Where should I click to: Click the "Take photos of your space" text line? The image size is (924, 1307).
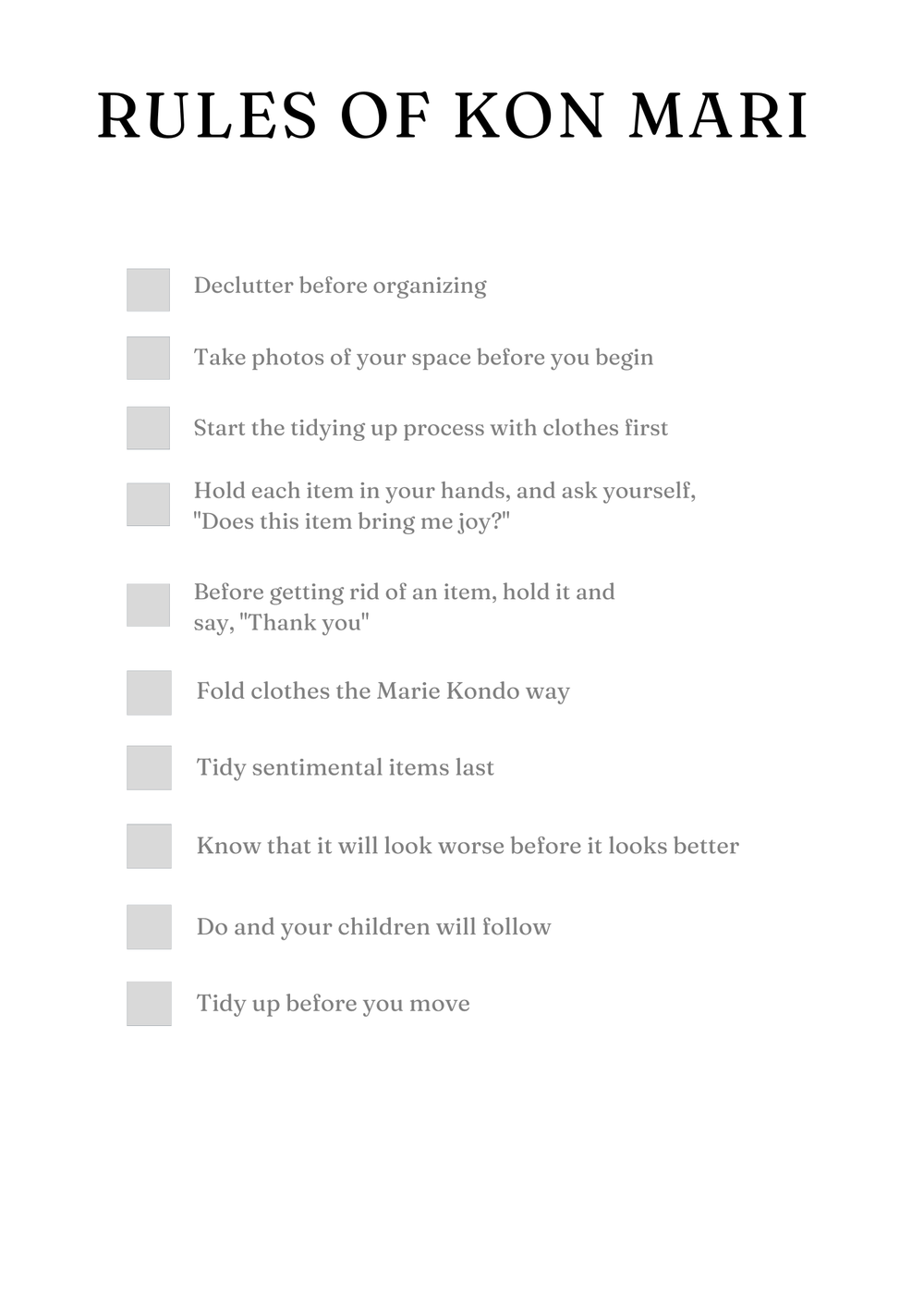click(423, 358)
